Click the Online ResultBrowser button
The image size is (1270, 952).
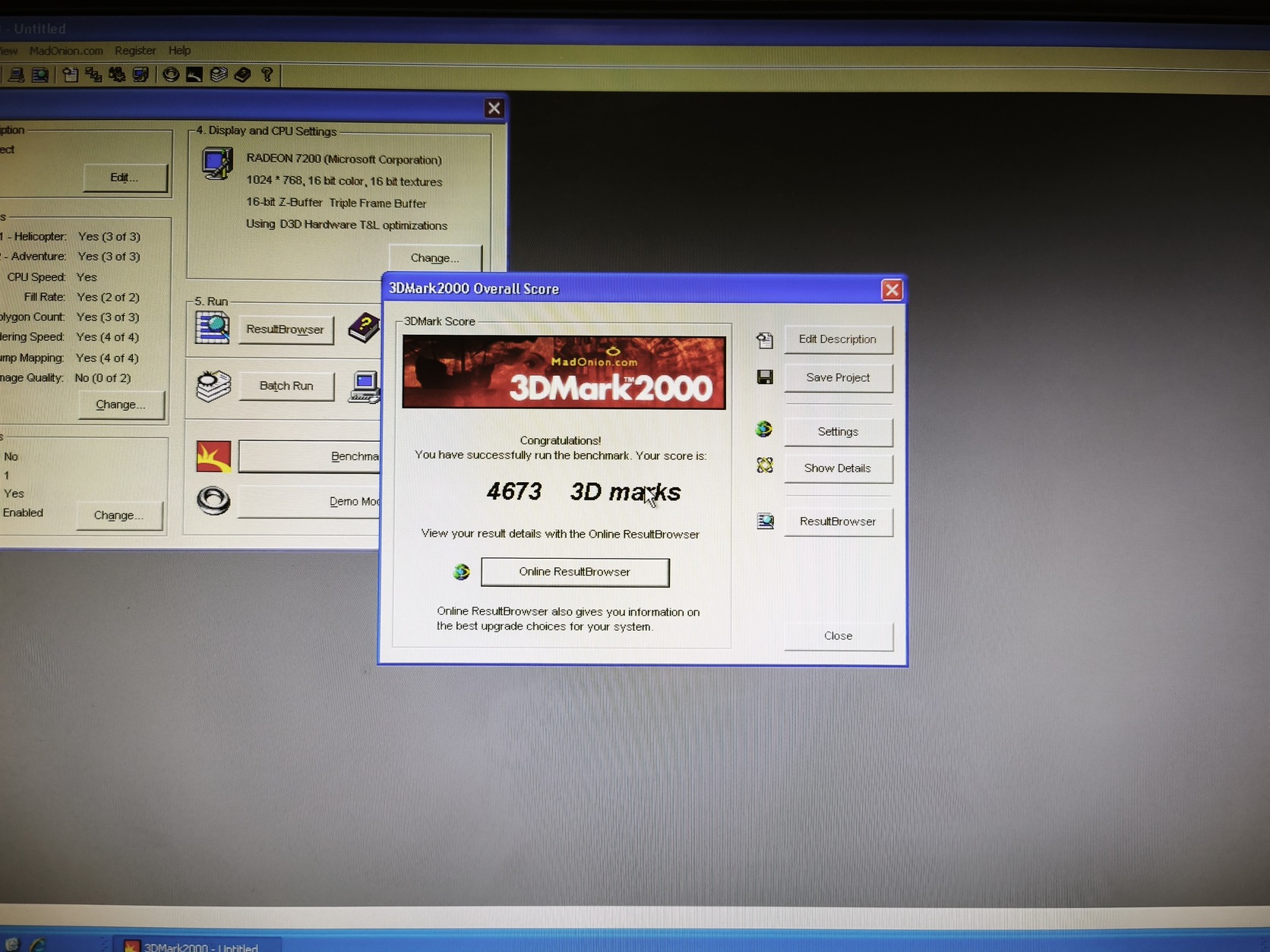pos(575,572)
